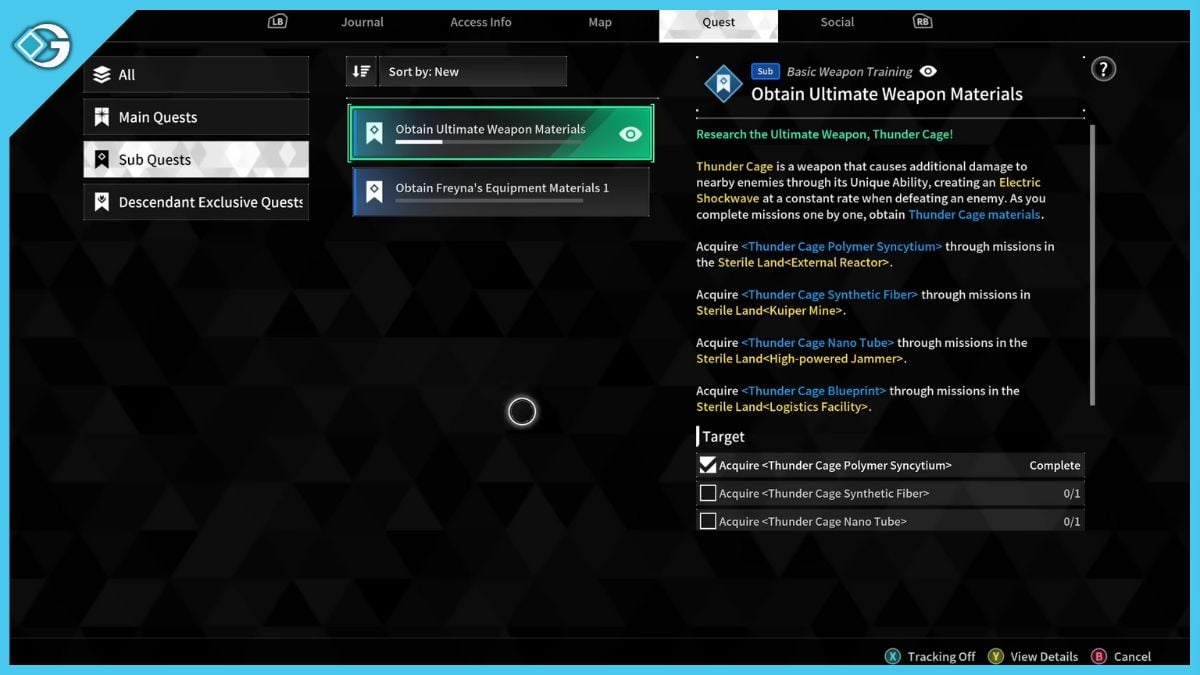This screenshot has width=1200, height=675.
Task: Switch to the Social tab
Action: (837, 22)
